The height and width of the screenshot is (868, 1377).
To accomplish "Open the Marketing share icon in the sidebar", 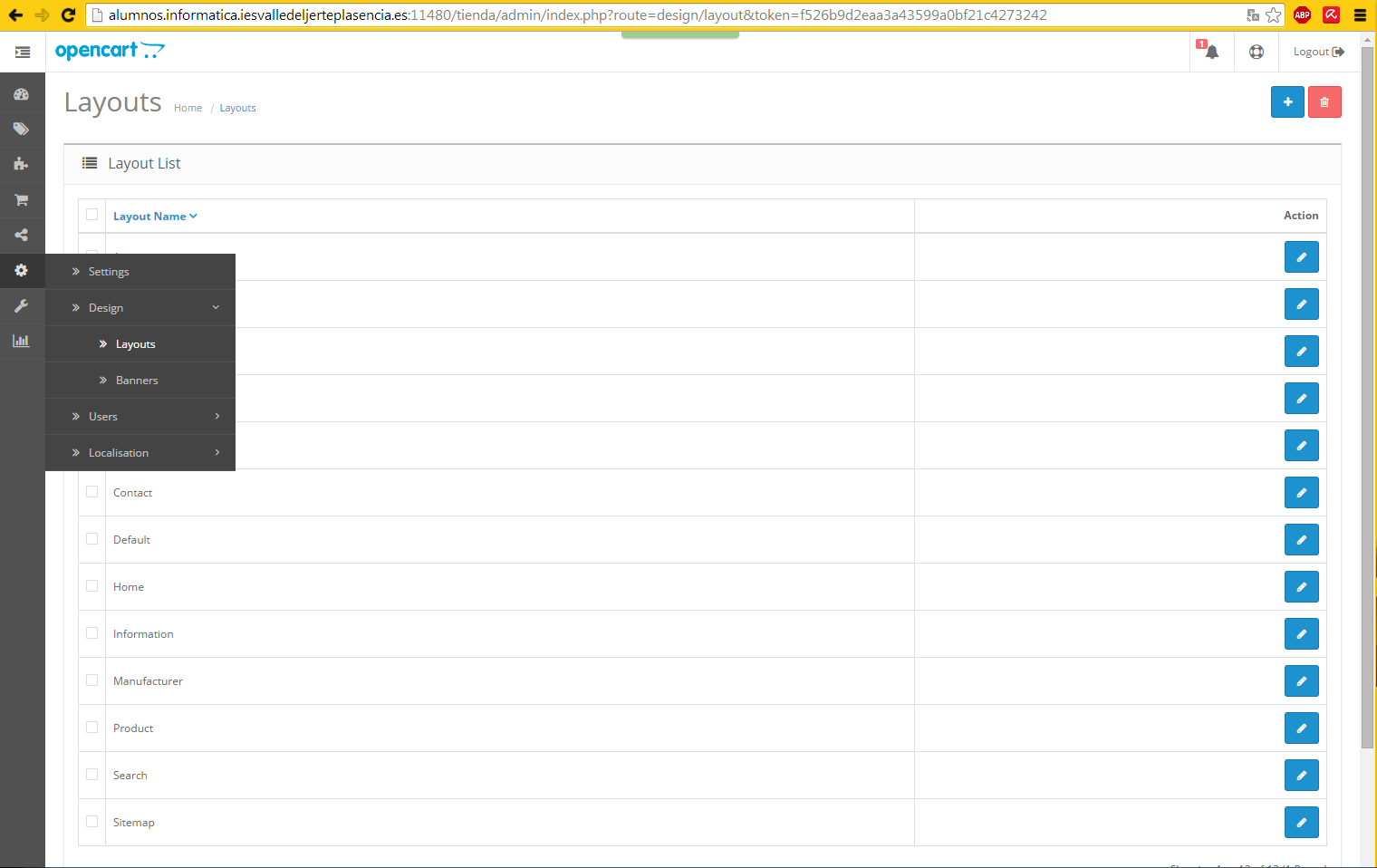I will point(22,236).
